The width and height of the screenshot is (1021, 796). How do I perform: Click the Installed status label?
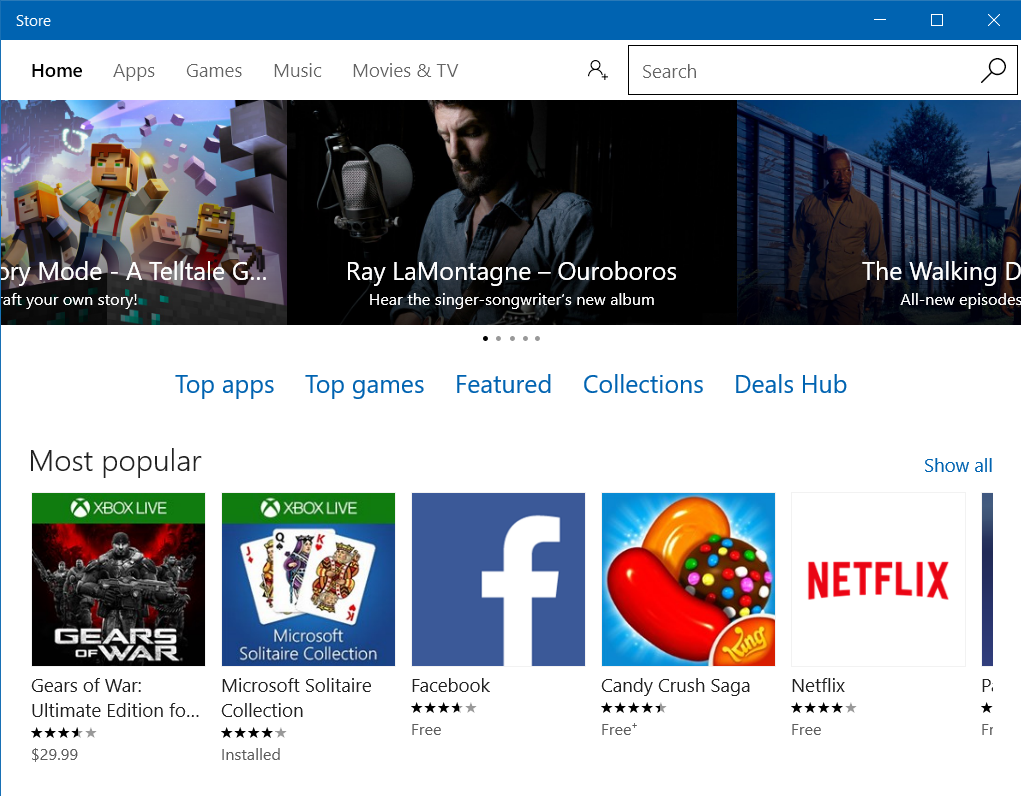click(251, 754)
